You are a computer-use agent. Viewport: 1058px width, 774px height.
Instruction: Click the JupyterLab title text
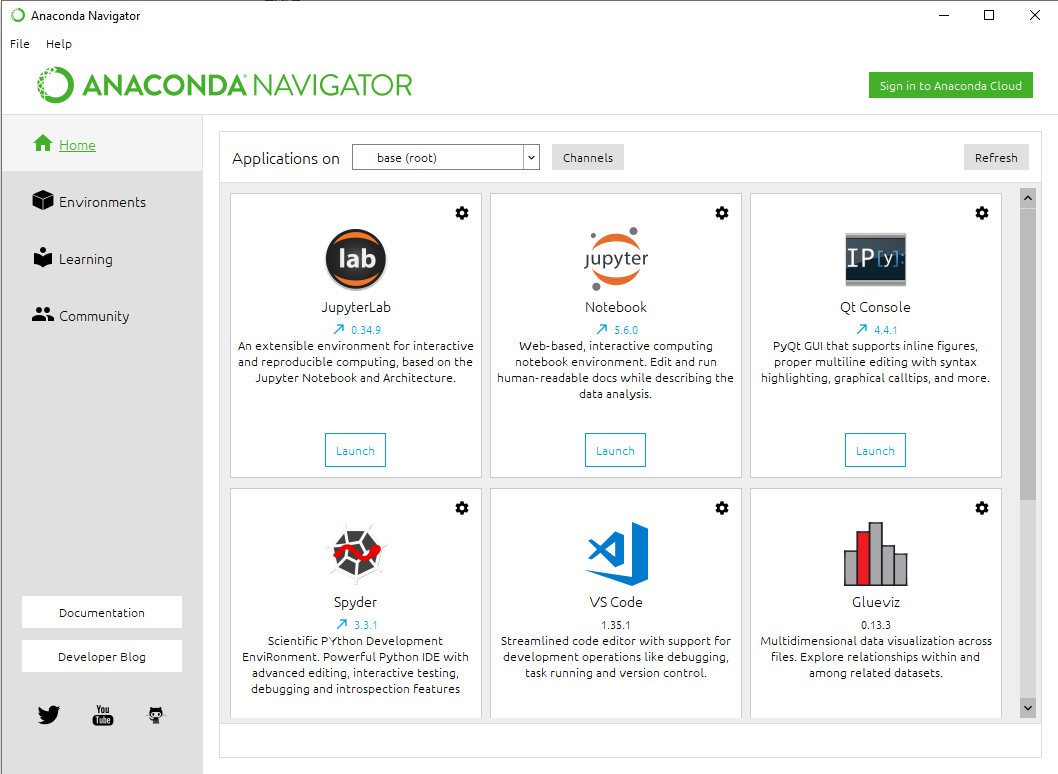[x=356, y=307]
